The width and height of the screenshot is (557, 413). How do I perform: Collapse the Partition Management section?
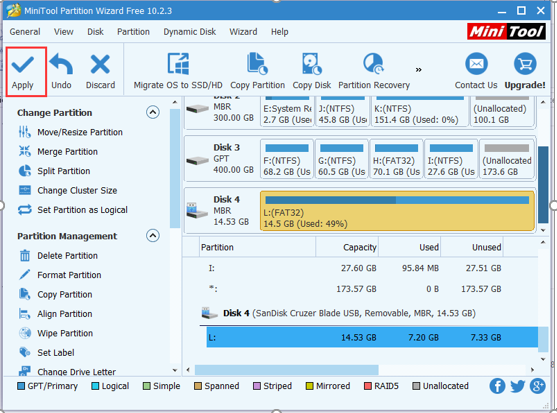(153, 236)
